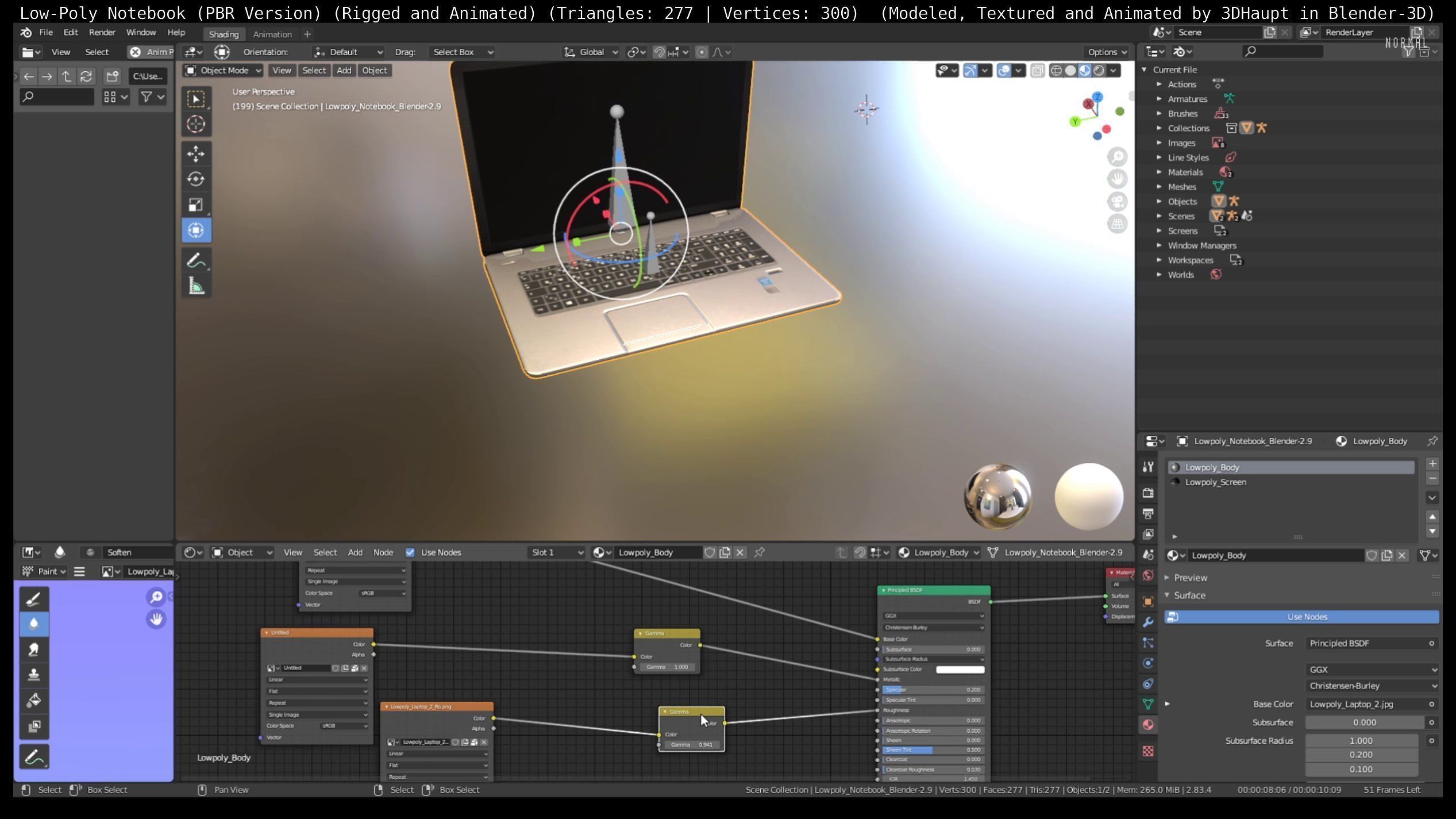Toggle the Use Nodes checkbox
Viewport: 1456px width, 819px height.
[x=410, y=552]
